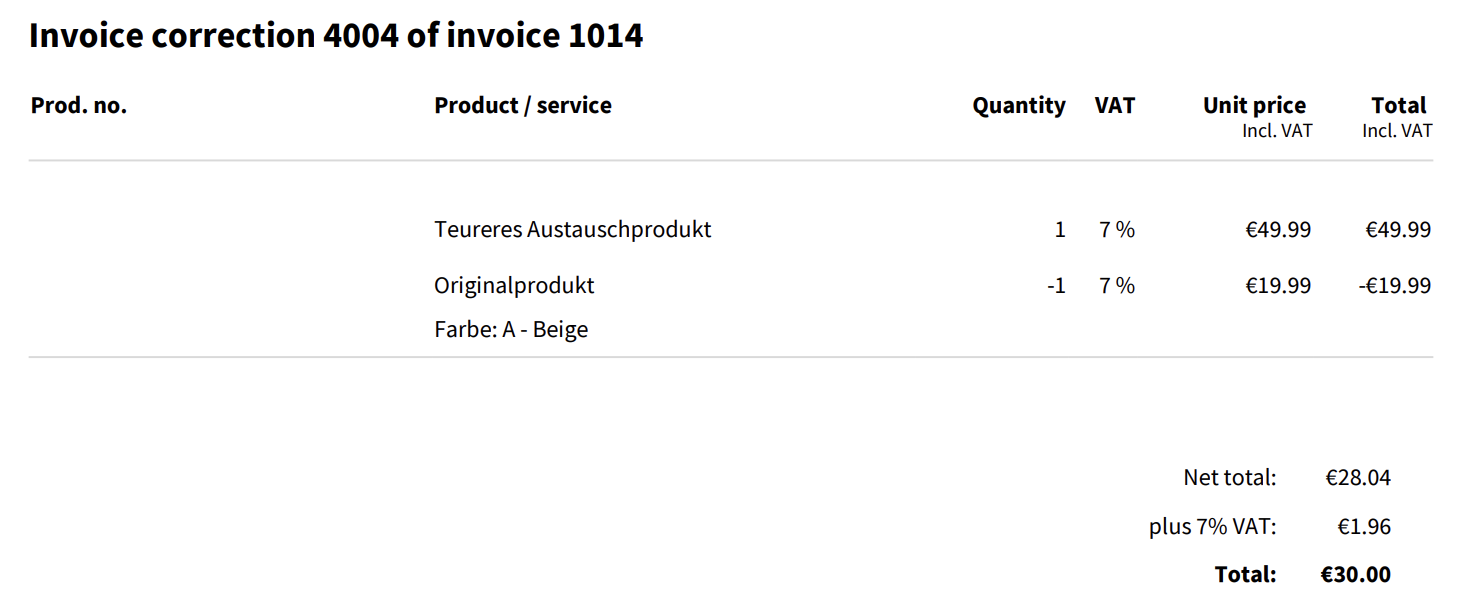The height and width of the screenshot is (612, 1470).
Task: Select the quantity -1 of Originalprodukt
Action: (1056, 286)
